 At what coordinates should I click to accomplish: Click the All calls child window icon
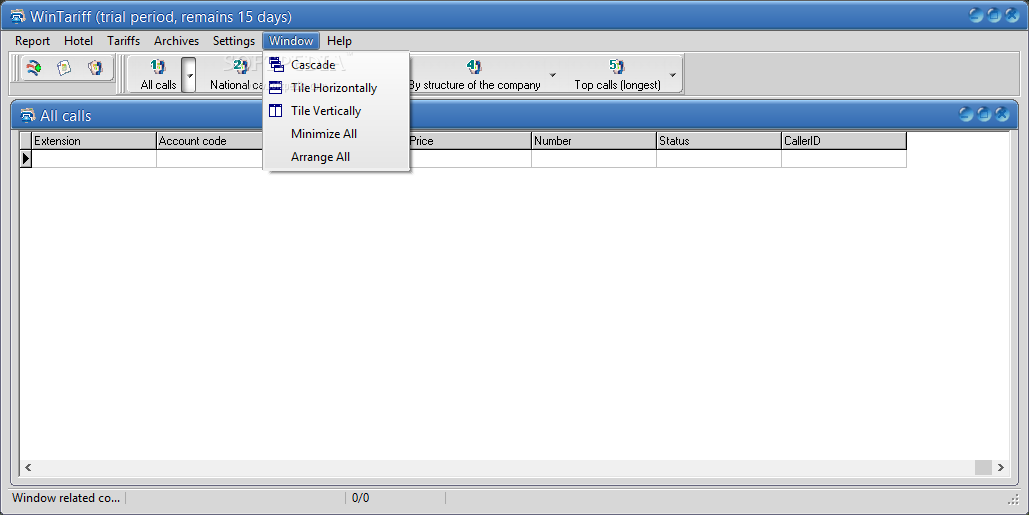tap(28, 115)
